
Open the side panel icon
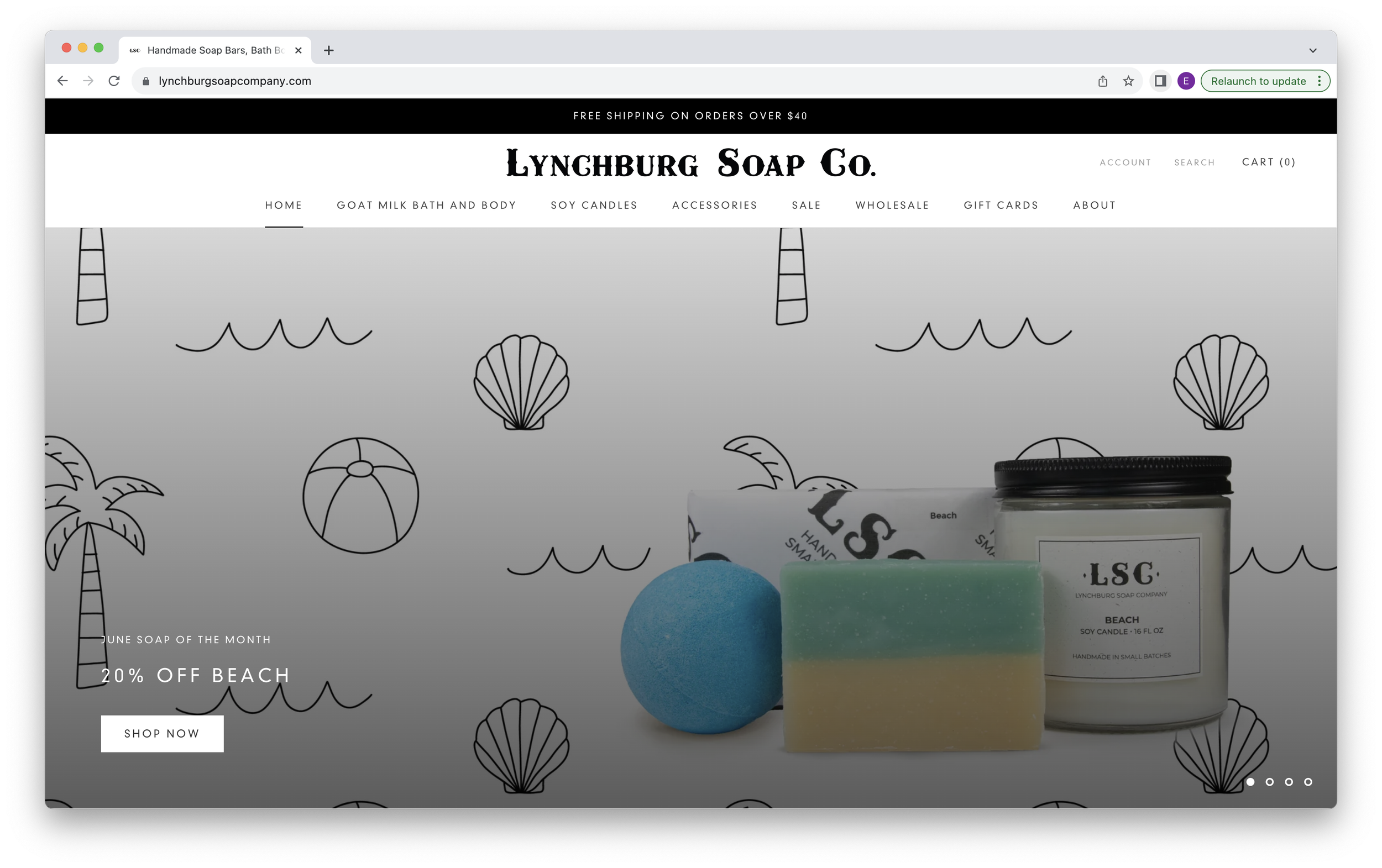coord(1160,81)
